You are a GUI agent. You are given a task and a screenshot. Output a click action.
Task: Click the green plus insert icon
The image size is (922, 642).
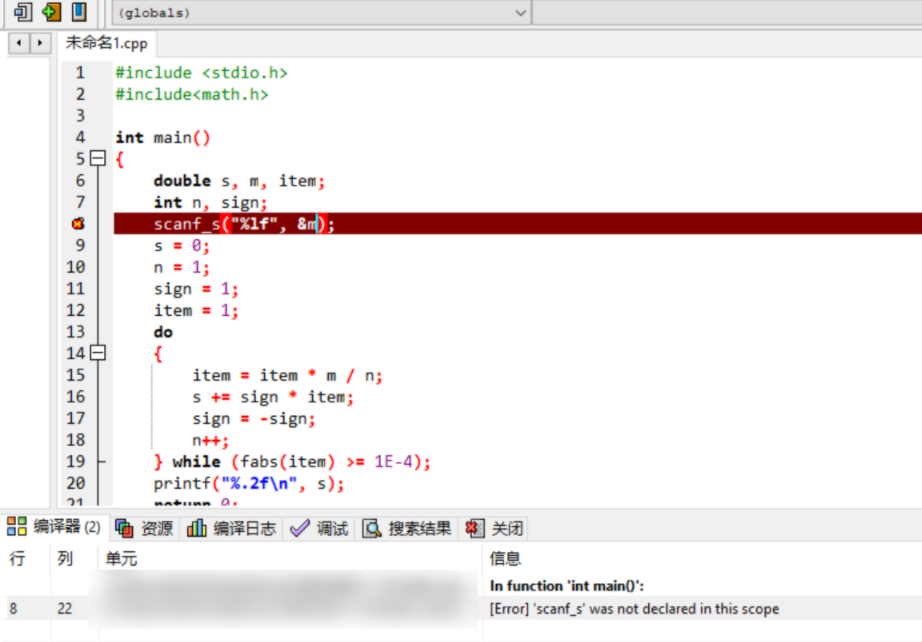pos(51,12)
